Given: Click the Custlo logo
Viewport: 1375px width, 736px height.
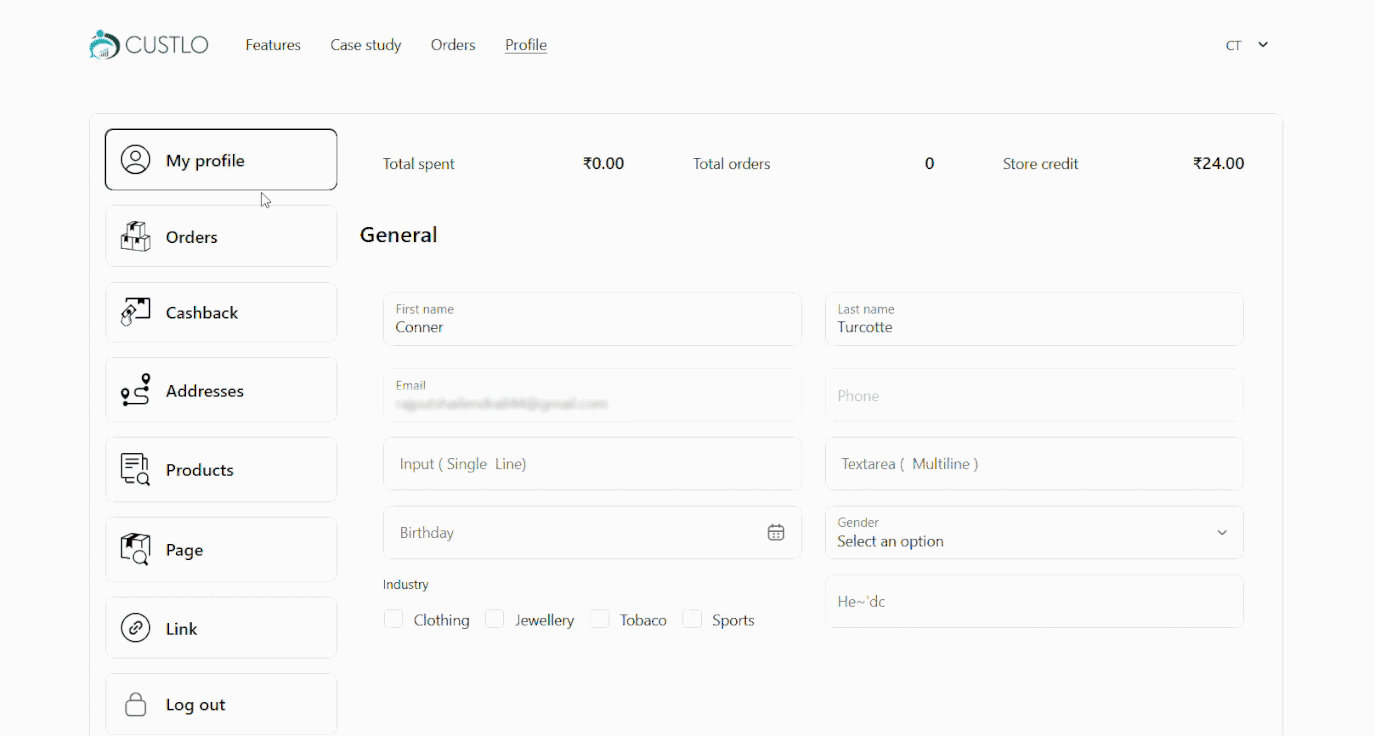Looking at the screenshot, I should (x=149, y=45).
